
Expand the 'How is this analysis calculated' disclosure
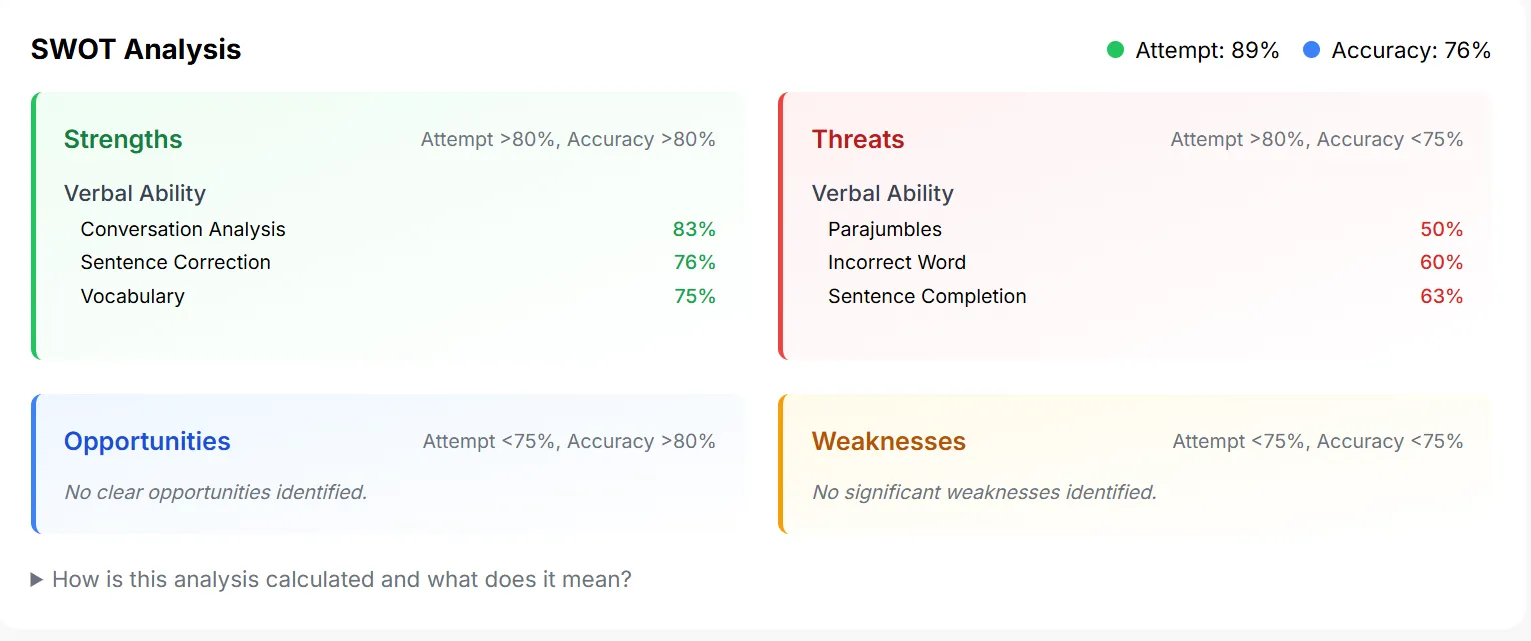pyautogui.click(x=331, y=579)
